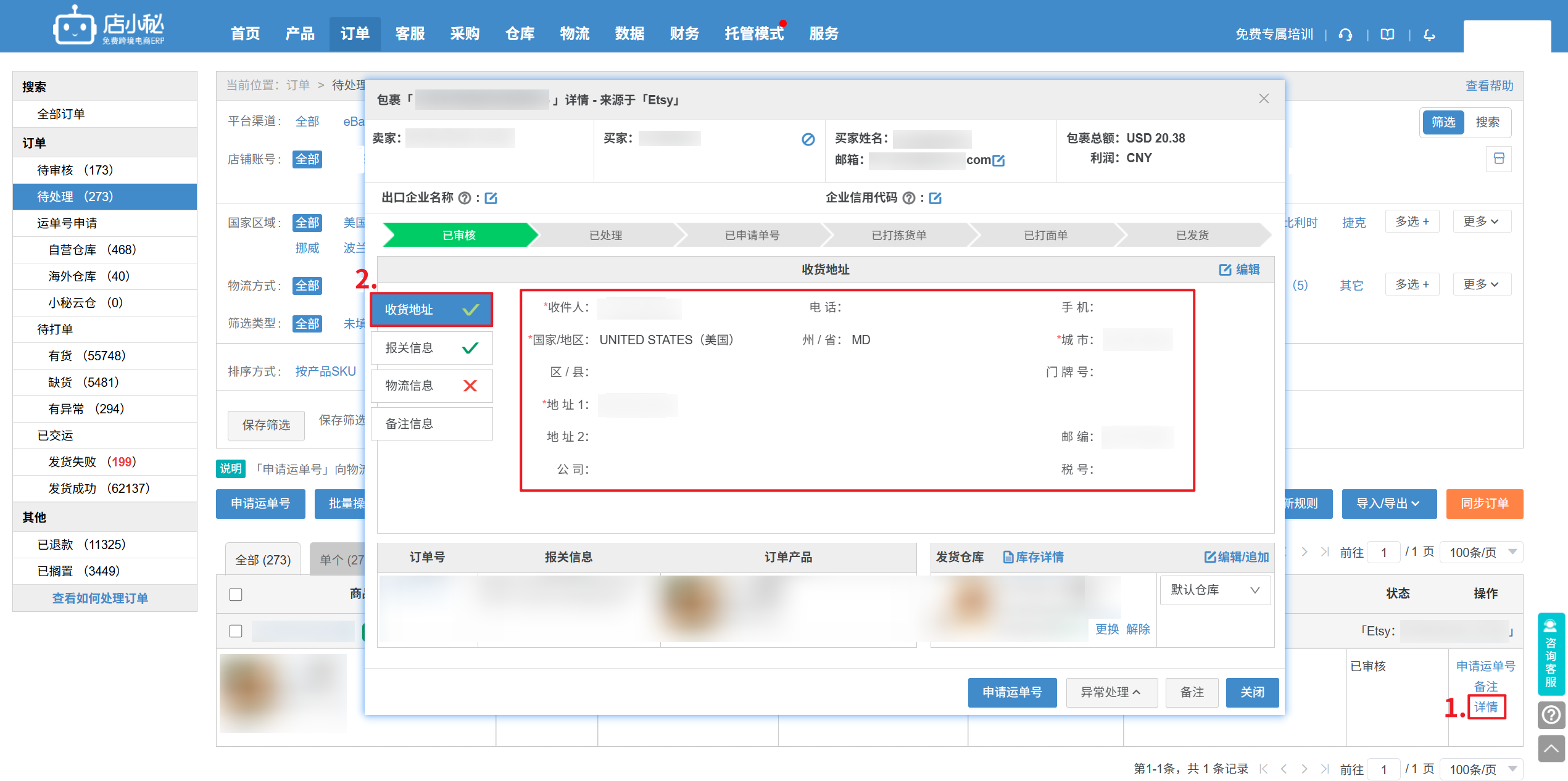Image resolution: width=1568 pixels, height=781 pixels.
Task: Edit buyer email pencil icon
Action: click(x=998, y=160)
